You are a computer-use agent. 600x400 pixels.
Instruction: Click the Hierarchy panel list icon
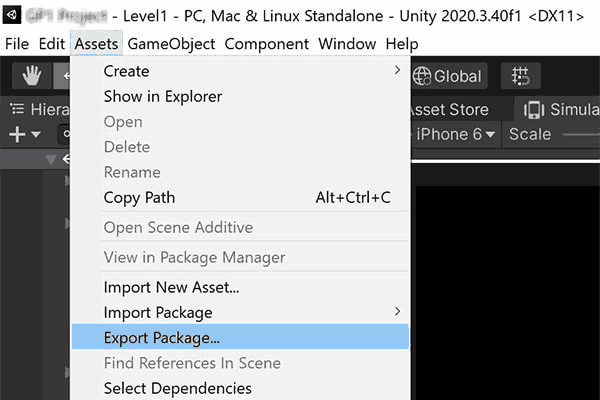coord(17,109)
